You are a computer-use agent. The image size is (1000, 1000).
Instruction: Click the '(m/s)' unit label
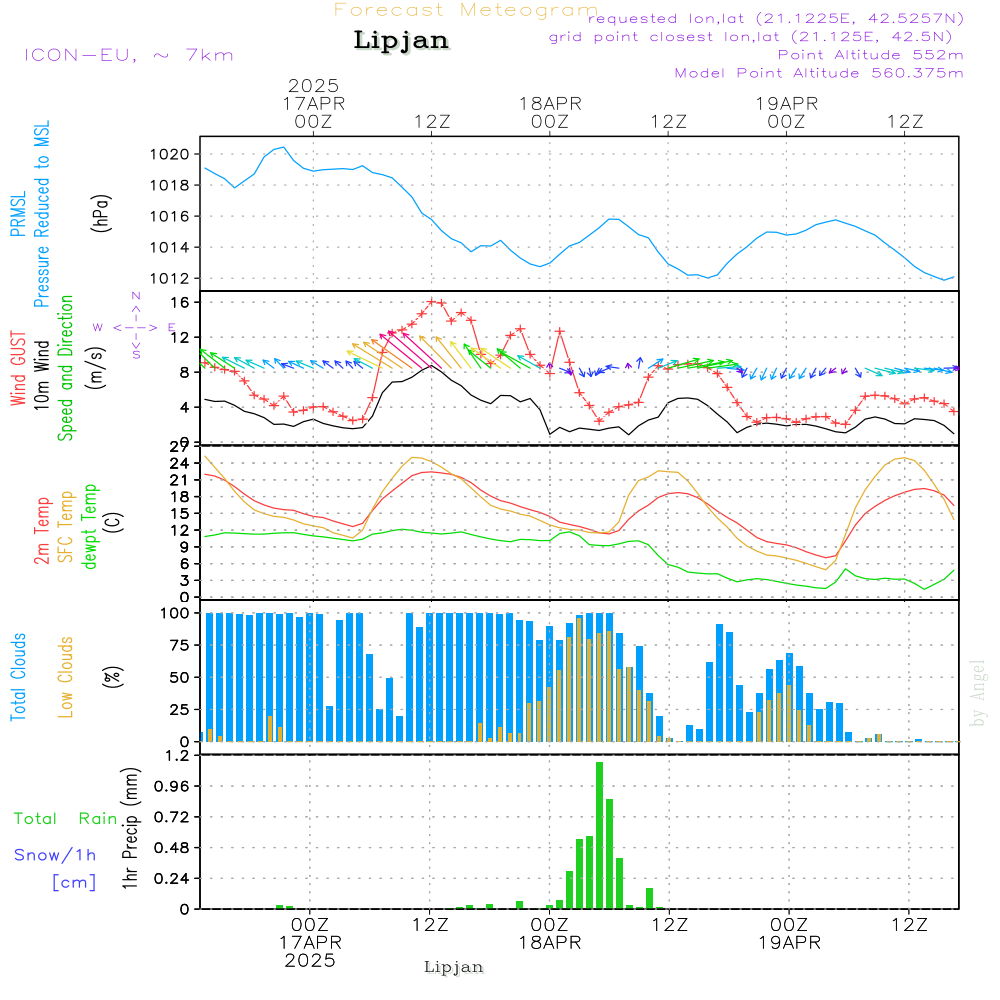pos(97,368)
